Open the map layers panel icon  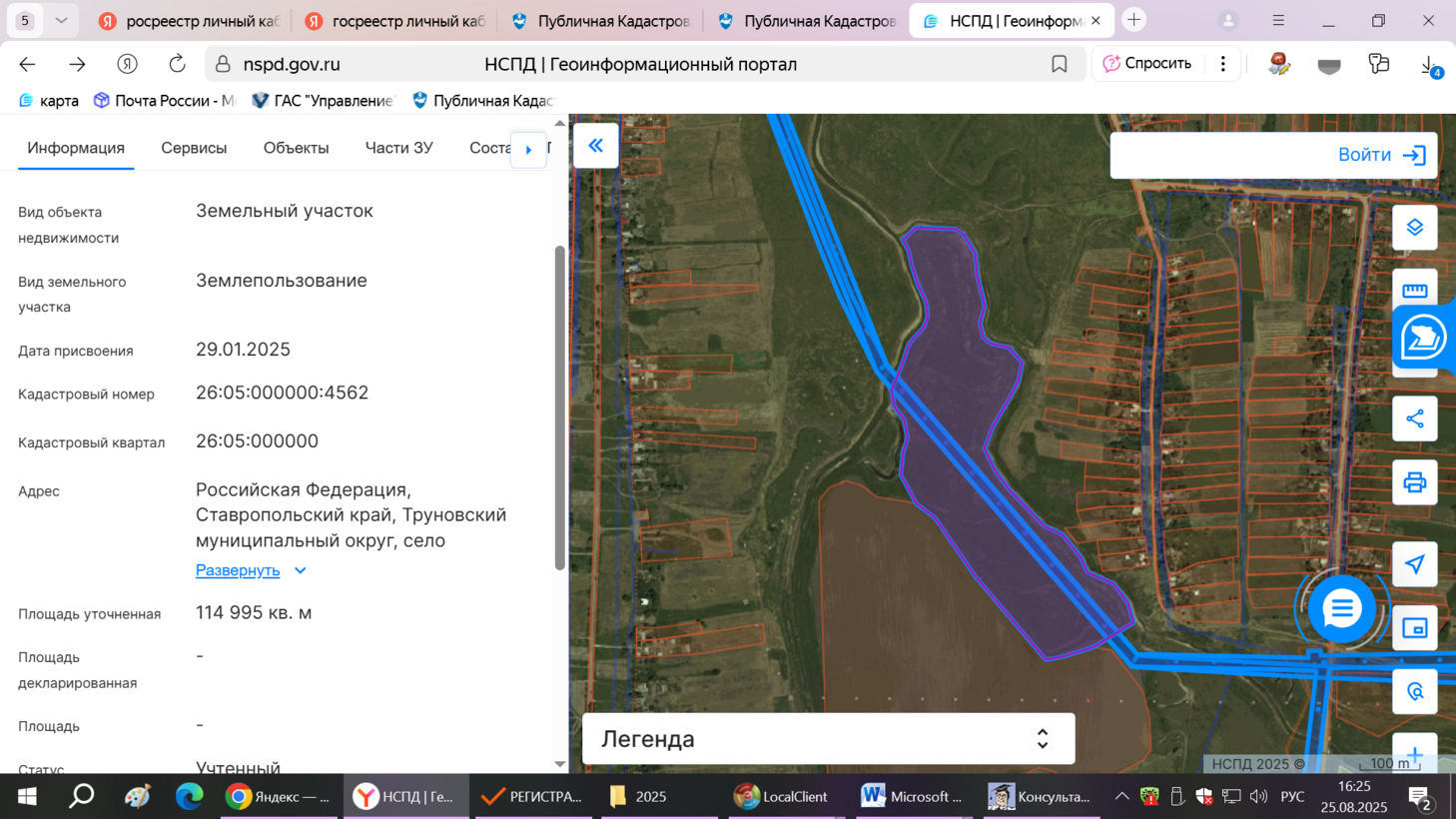click(1414, 228)
